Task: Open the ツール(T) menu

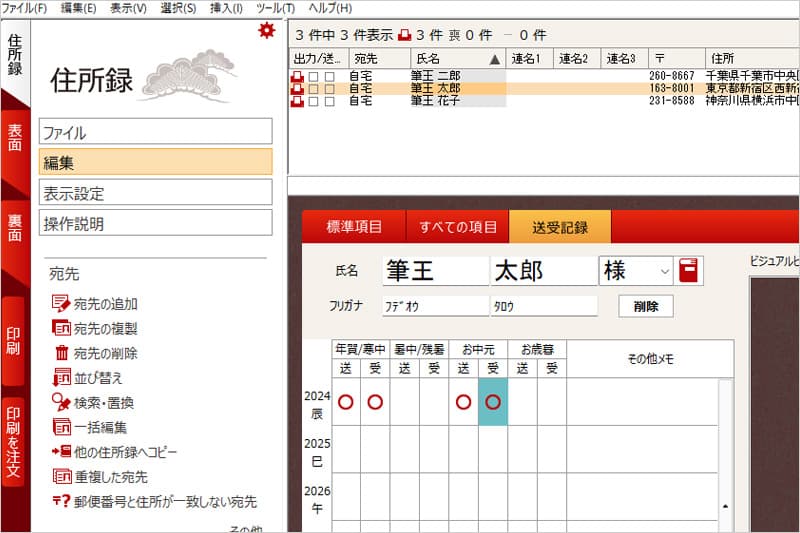Action: pyautogui.click(x=276, y=8)
